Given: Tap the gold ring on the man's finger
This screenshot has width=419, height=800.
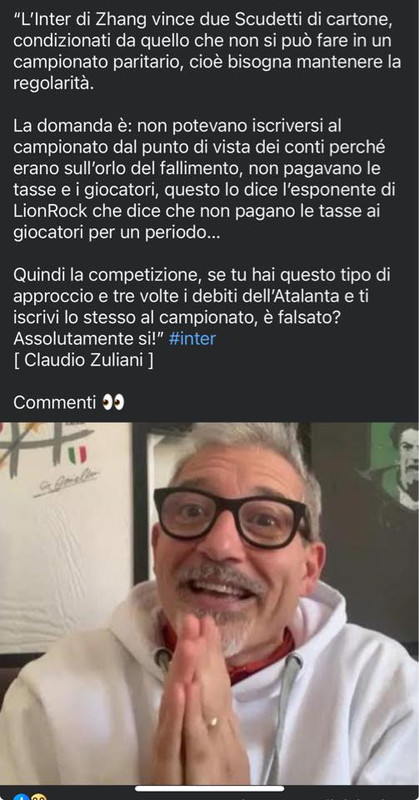Looking at the screenshot, I should [212, 722].
